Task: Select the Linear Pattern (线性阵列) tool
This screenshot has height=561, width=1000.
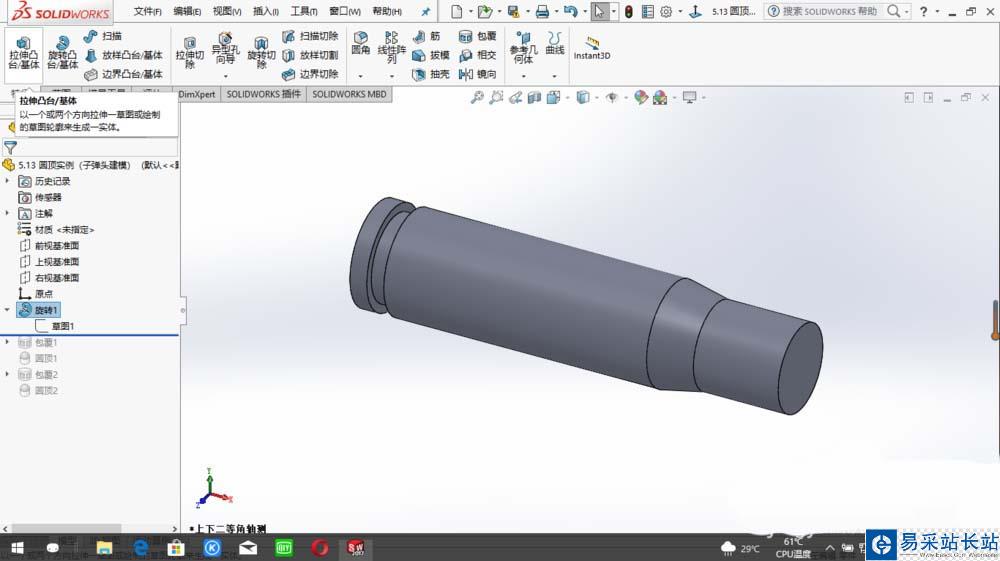Action: click(x=392, y=48)
